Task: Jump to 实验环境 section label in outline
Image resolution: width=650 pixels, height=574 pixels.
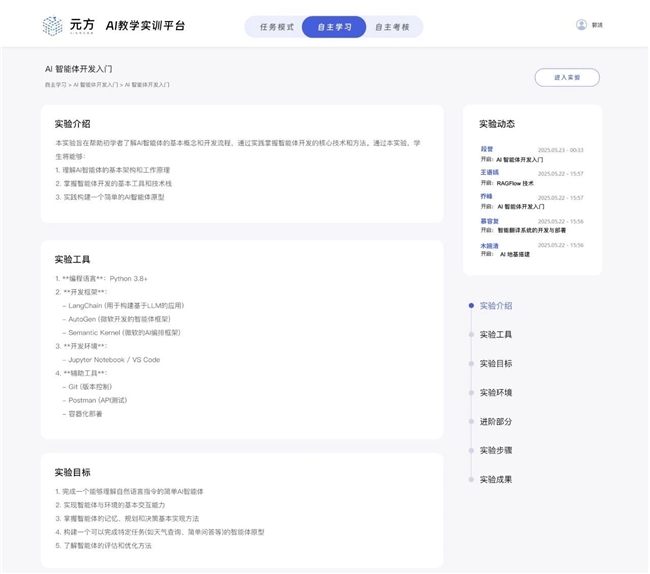Action: pos(496,393)
